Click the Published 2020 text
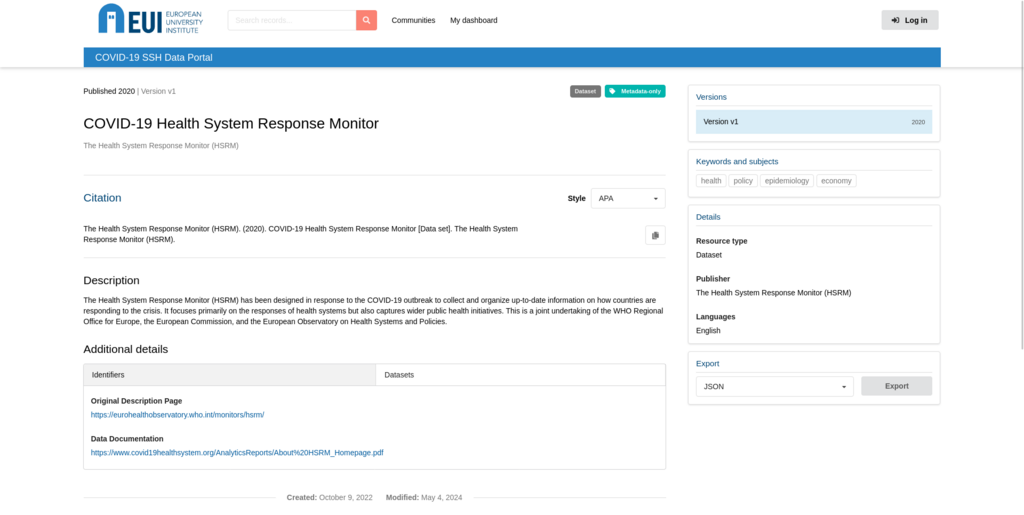Screen dimensions: 1024x515 point(109,91)
